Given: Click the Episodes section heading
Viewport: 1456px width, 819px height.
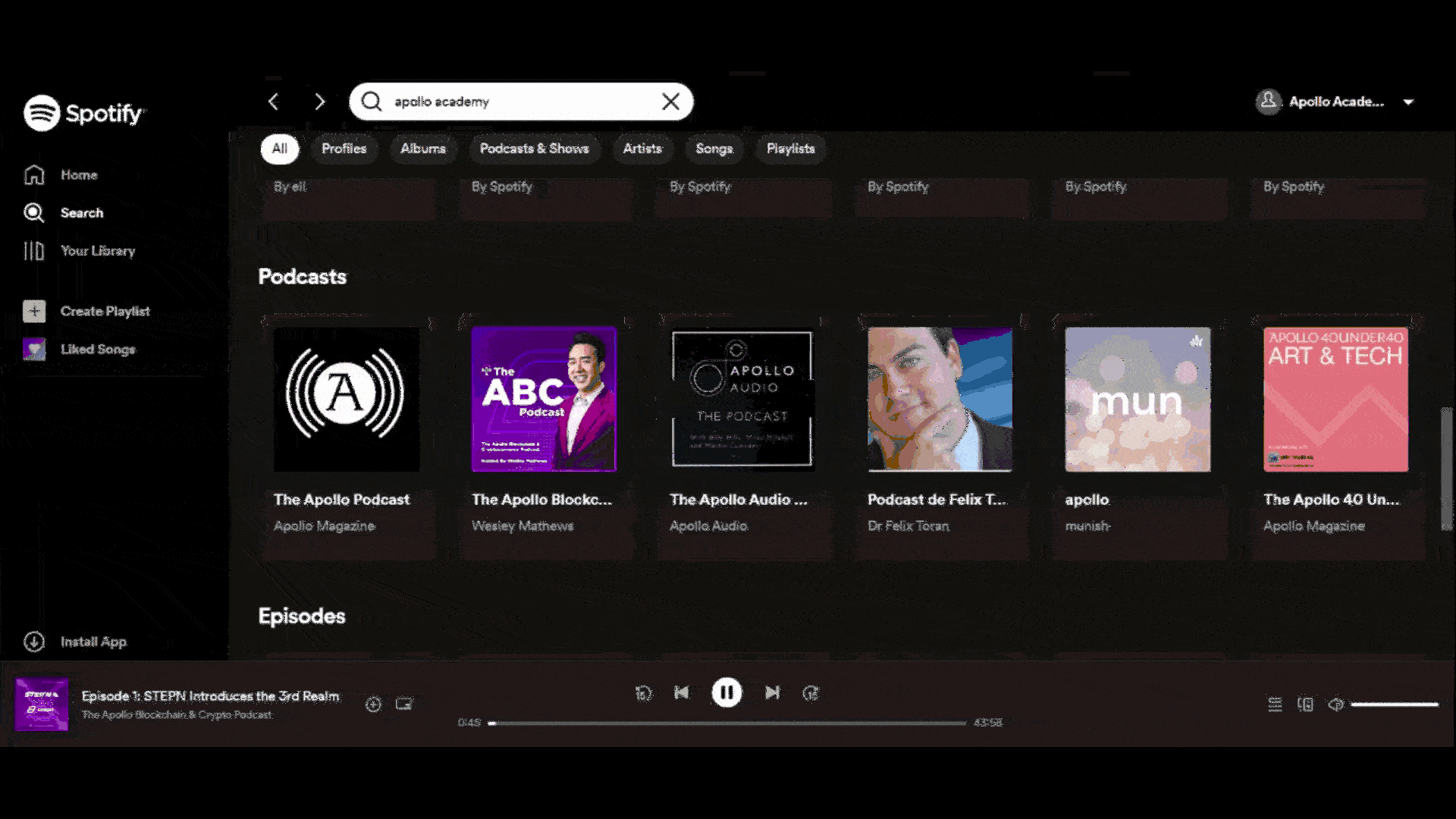Looking at the screenshot, I should (x=302, y=617).
